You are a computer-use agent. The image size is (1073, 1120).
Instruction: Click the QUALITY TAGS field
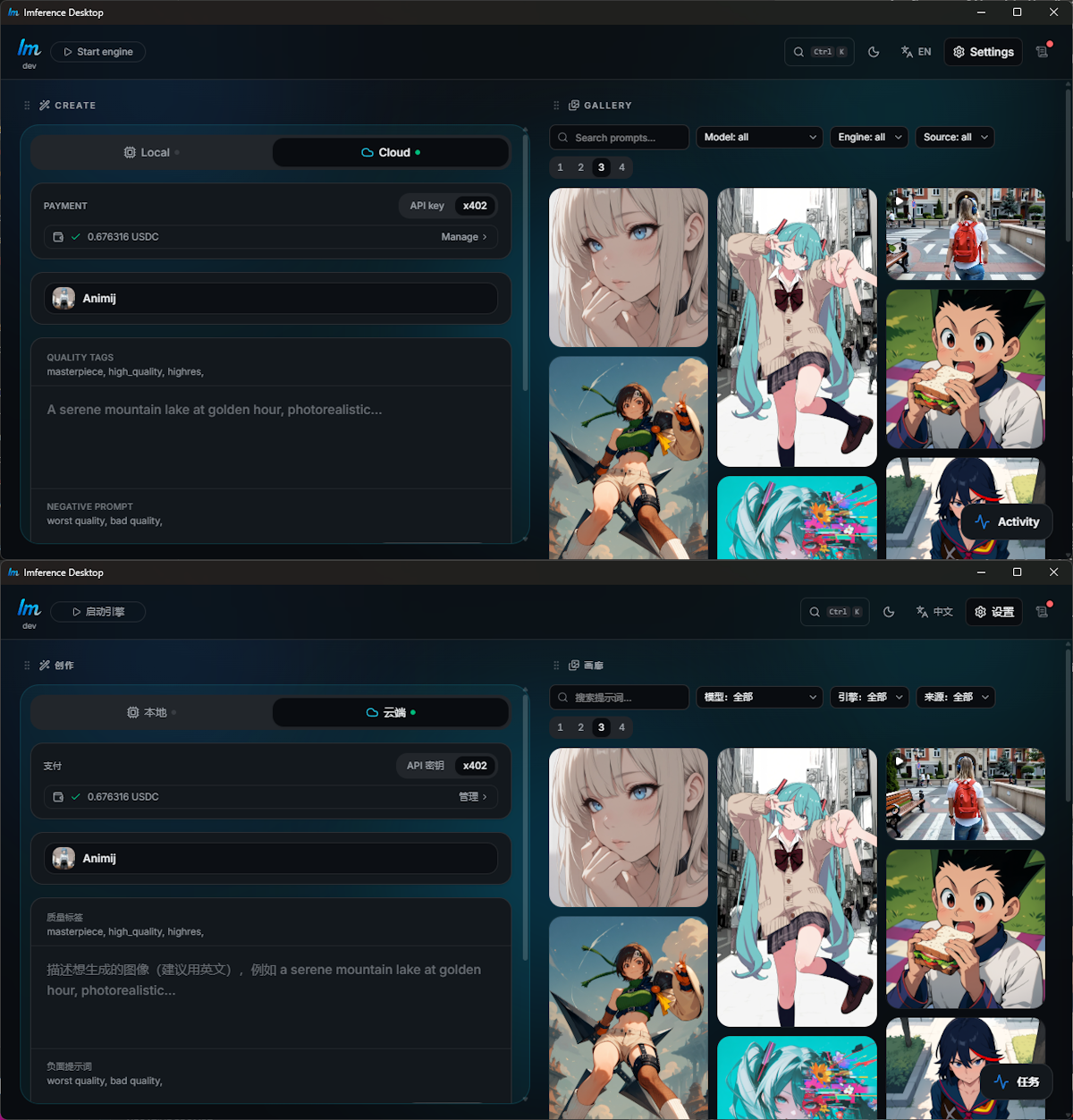click(271, 365)
